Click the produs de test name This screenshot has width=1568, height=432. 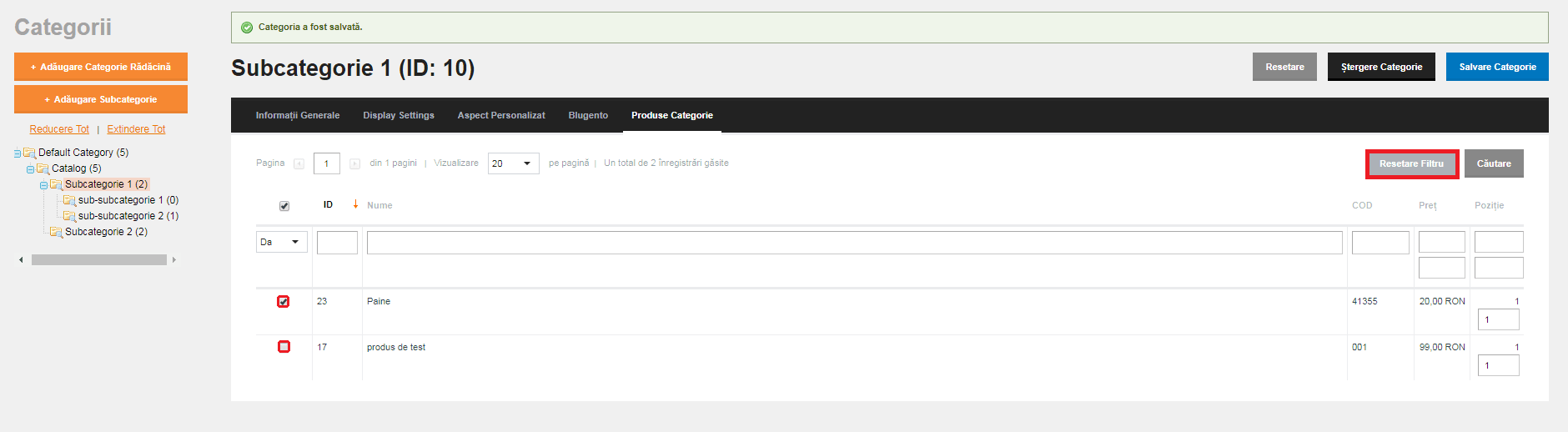(396, 347)
